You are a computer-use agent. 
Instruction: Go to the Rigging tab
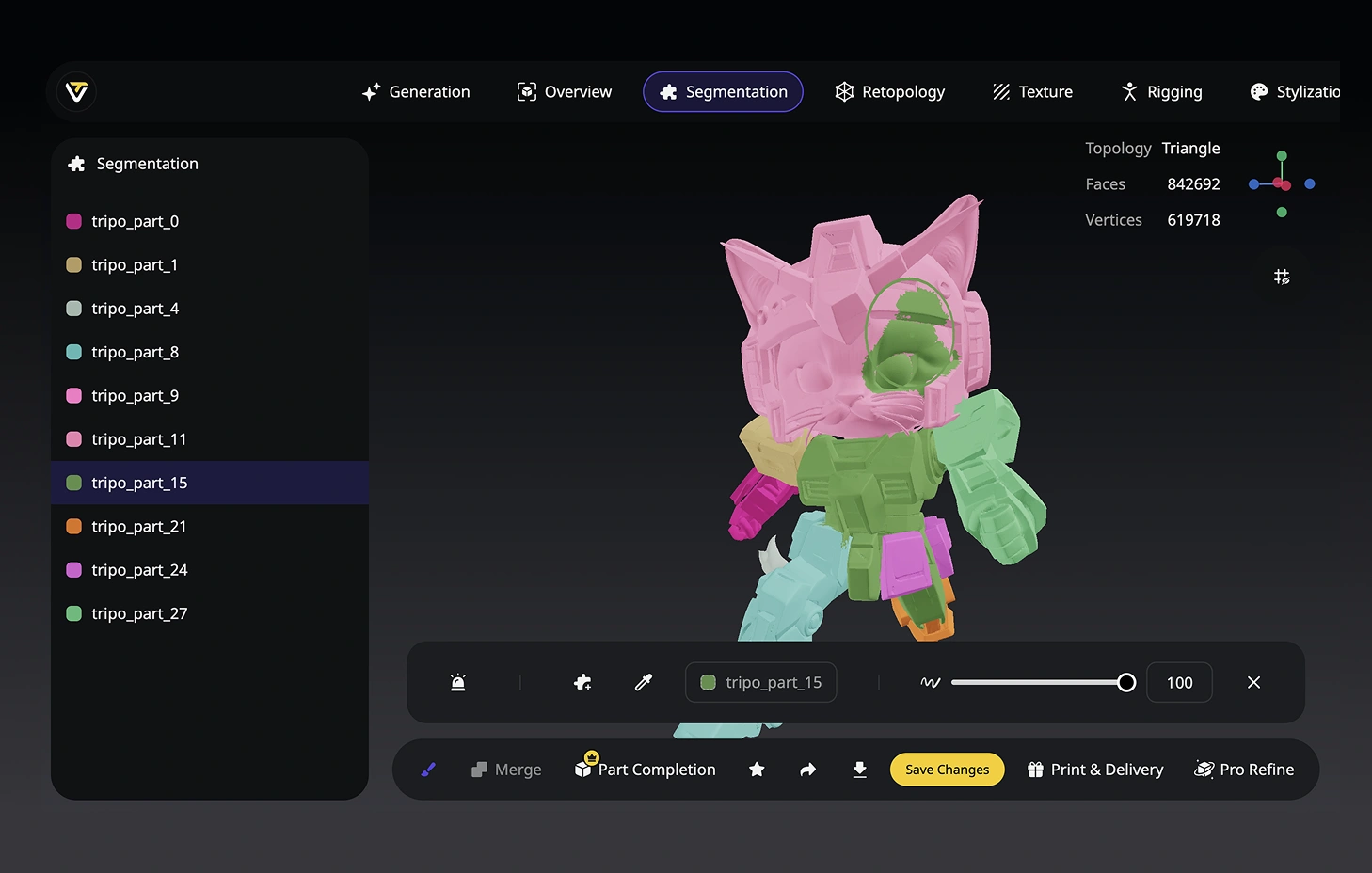click(x=1161, y=92)
